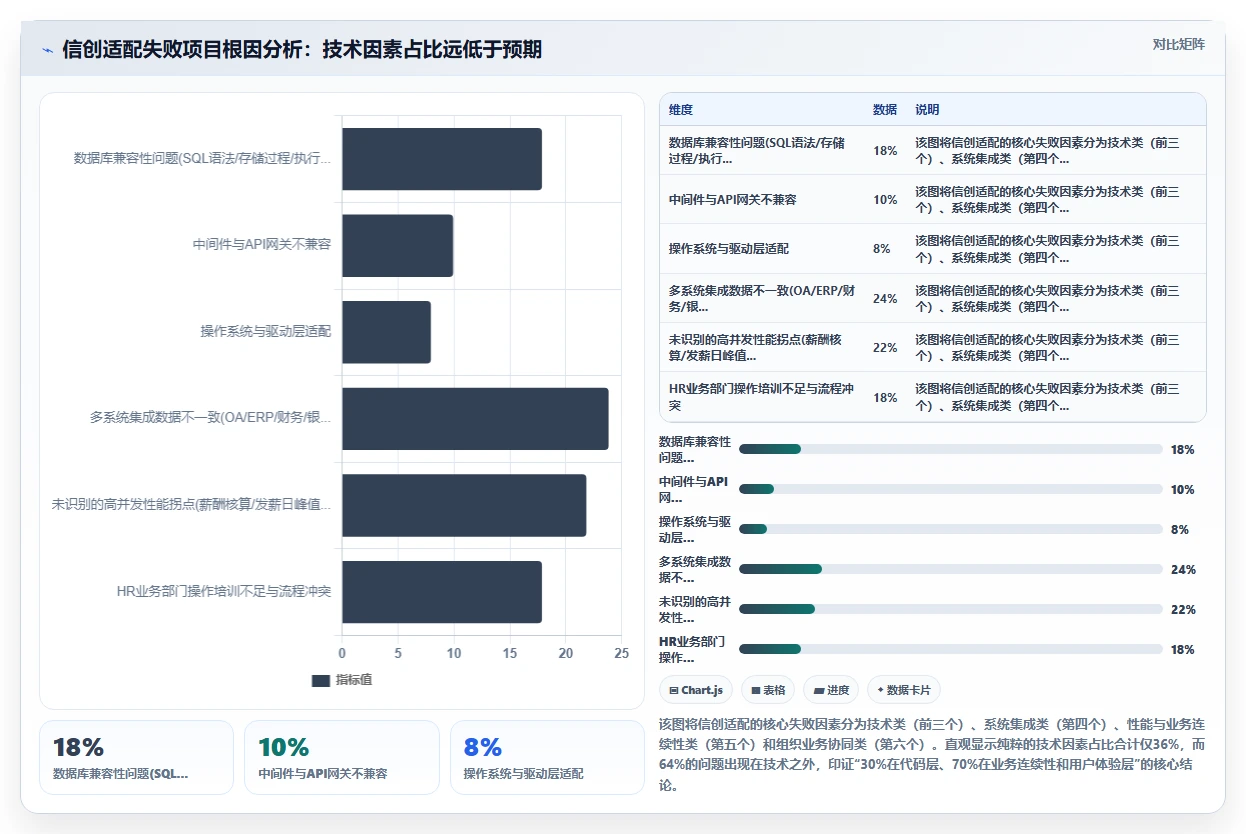Screen dimensions: 1246x834
Task: Click 多系统集成数据不一致 y-axis label
Action: (210, 418)
